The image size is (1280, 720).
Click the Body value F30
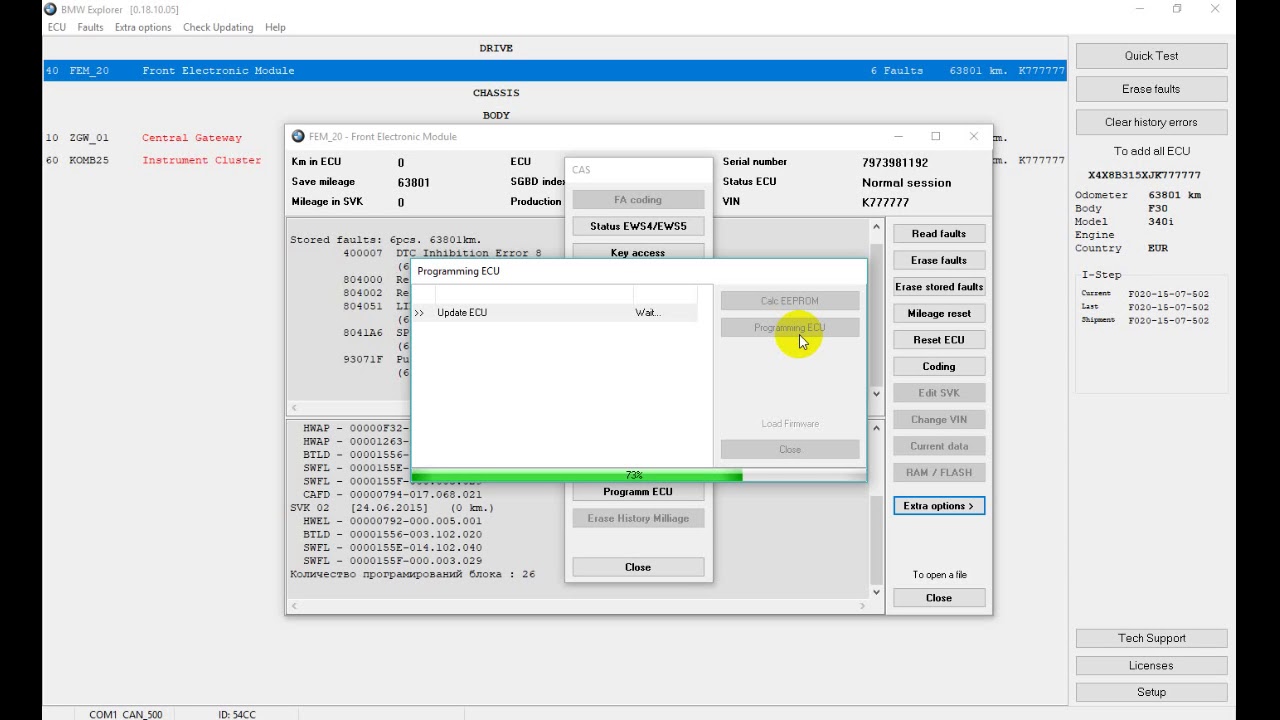pos(1158,209)
